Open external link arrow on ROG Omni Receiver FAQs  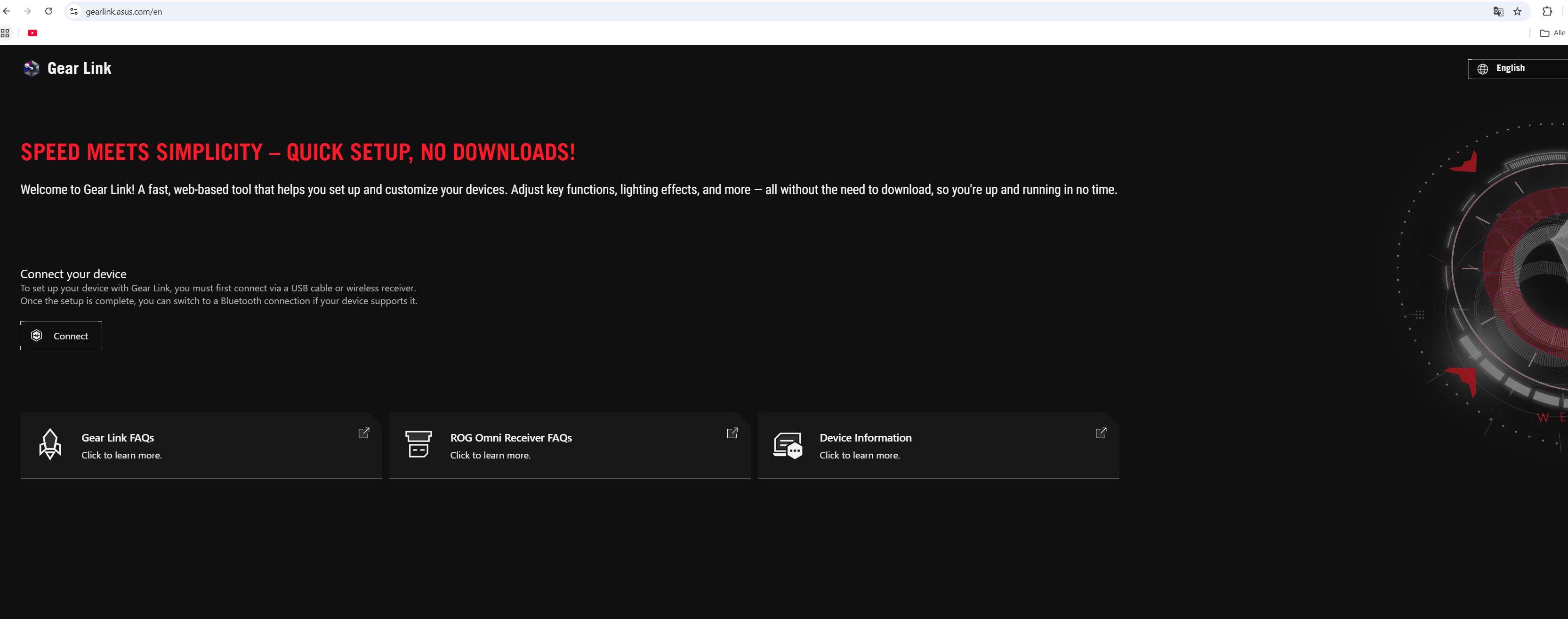coord(732,433)
